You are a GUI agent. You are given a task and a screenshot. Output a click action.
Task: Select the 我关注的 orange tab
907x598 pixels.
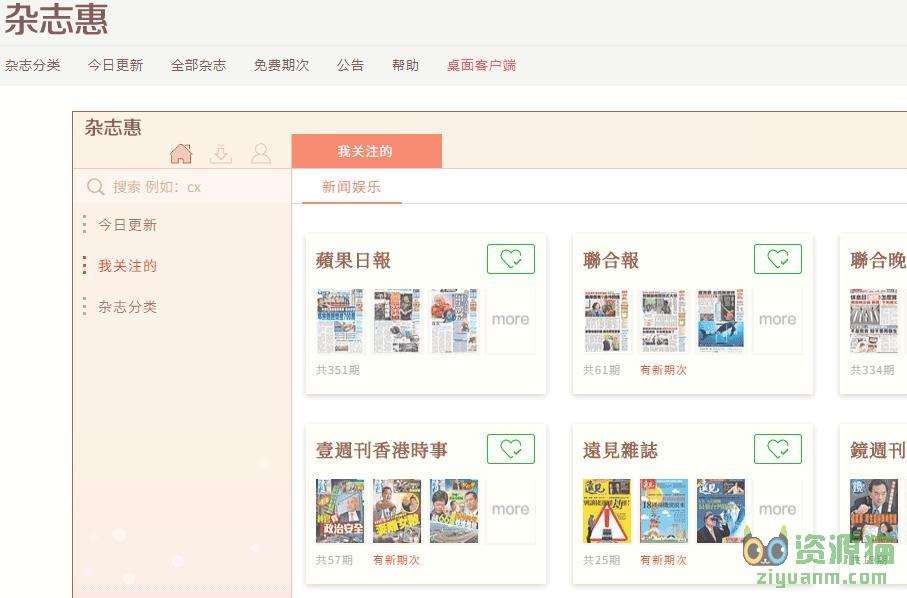coord(367,152)
